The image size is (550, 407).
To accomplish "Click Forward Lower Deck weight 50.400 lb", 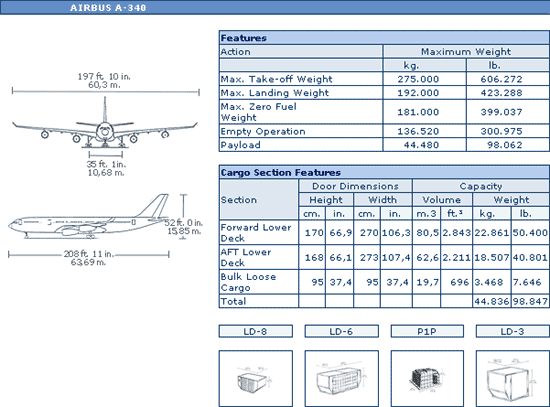I will 530,233.
